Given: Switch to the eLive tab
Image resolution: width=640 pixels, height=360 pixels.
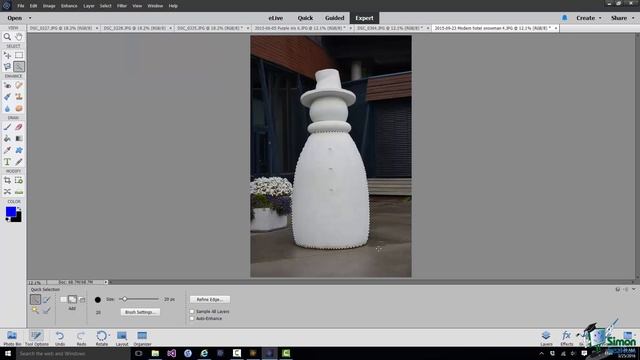Looking at the screenshot, I should 276,18.
